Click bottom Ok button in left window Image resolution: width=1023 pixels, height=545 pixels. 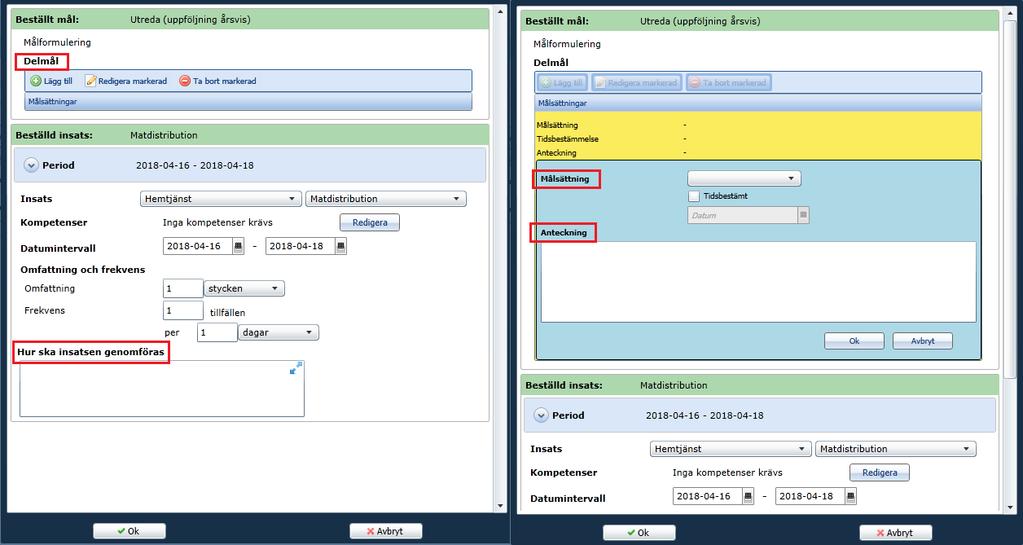click(129, 531)
